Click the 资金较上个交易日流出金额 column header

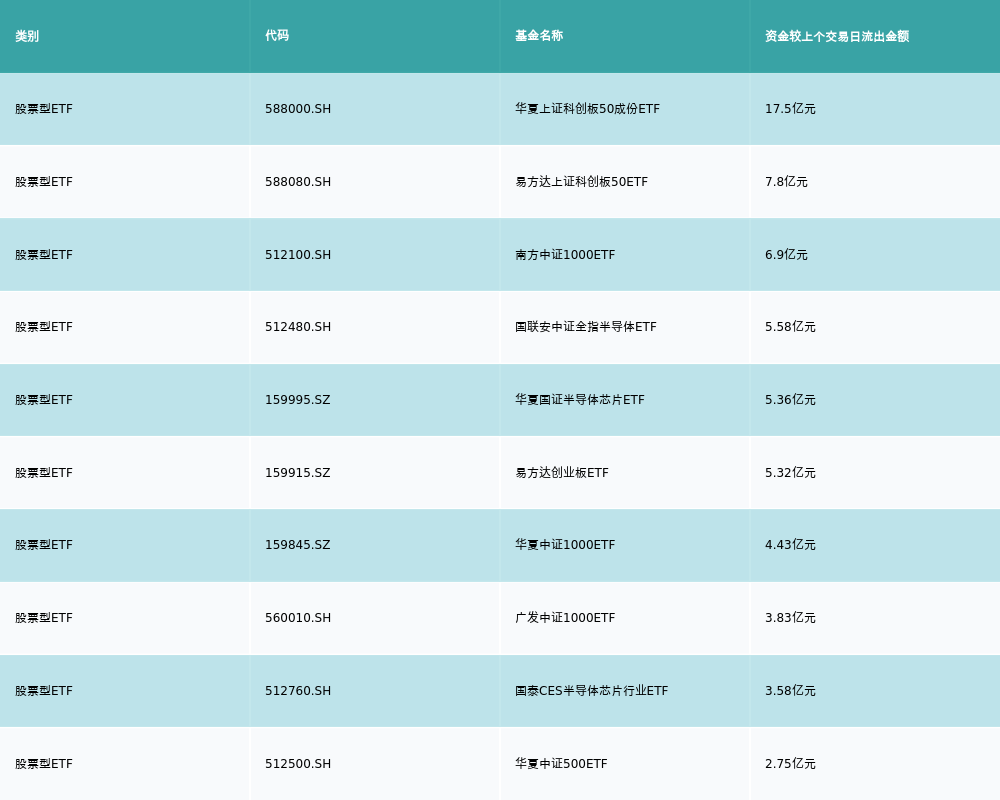(837, 36)
